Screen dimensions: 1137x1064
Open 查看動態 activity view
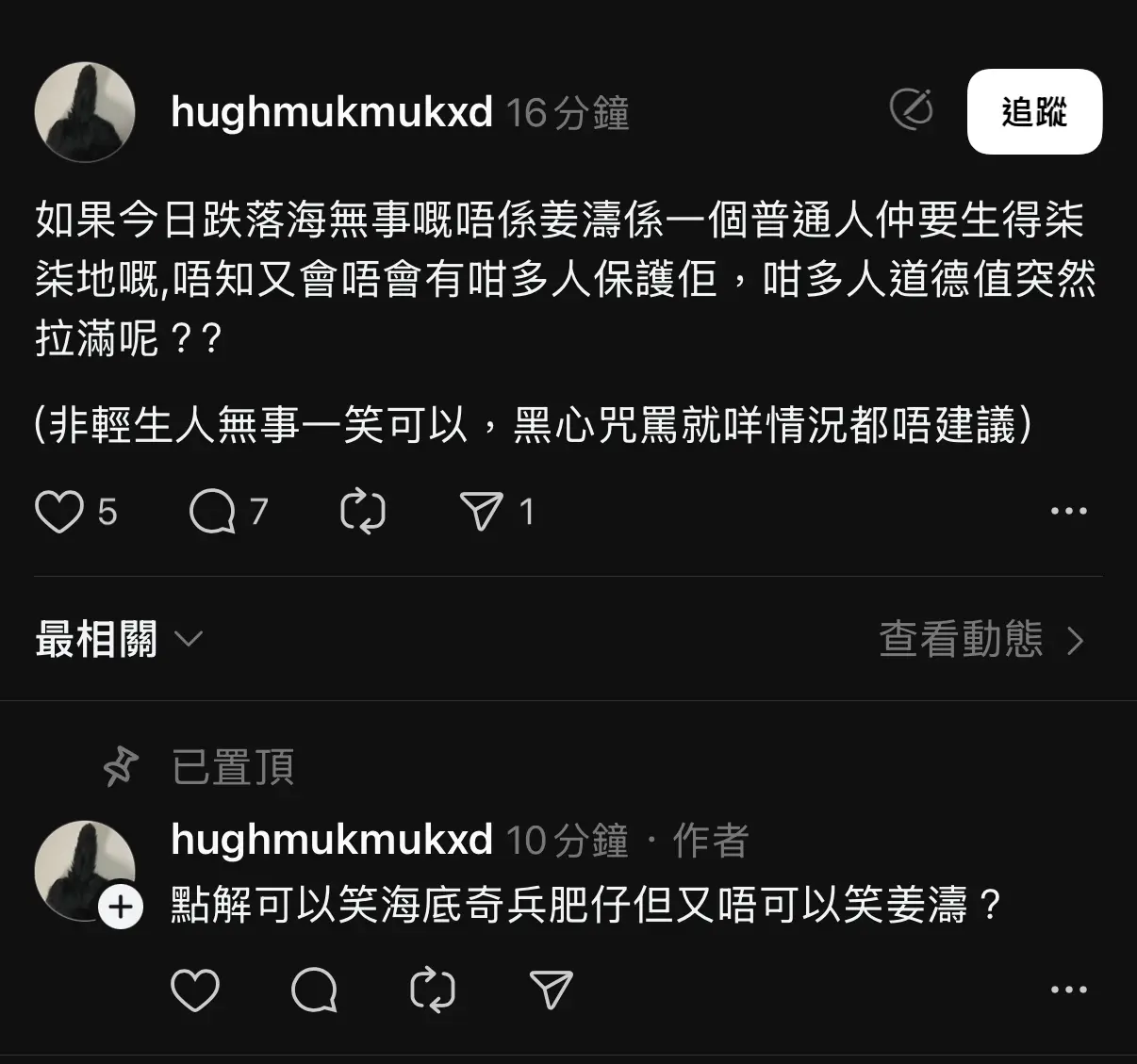tap(982, 640)
